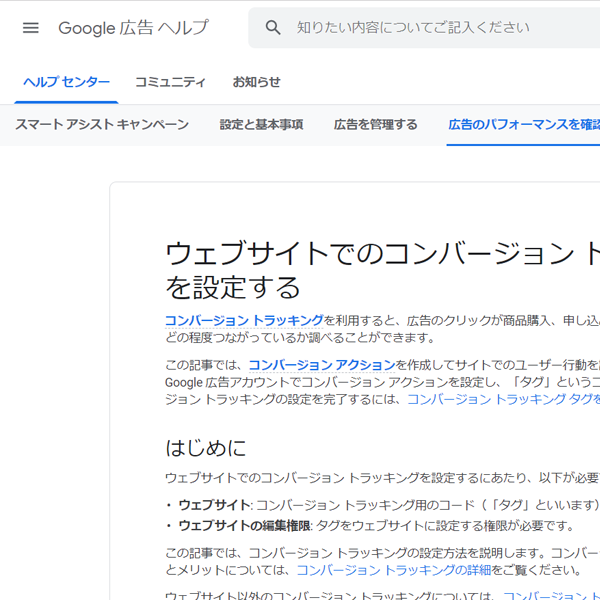Click the search magnifier icon

click(x=272, y=28)
